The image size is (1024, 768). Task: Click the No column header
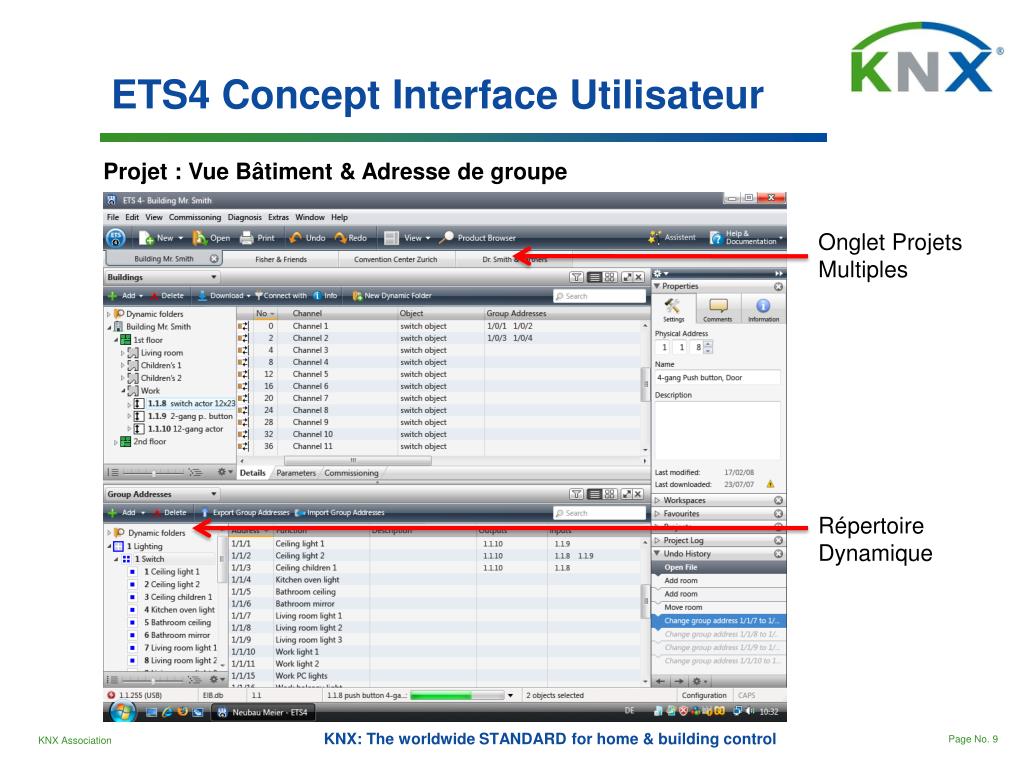point(265,313)
